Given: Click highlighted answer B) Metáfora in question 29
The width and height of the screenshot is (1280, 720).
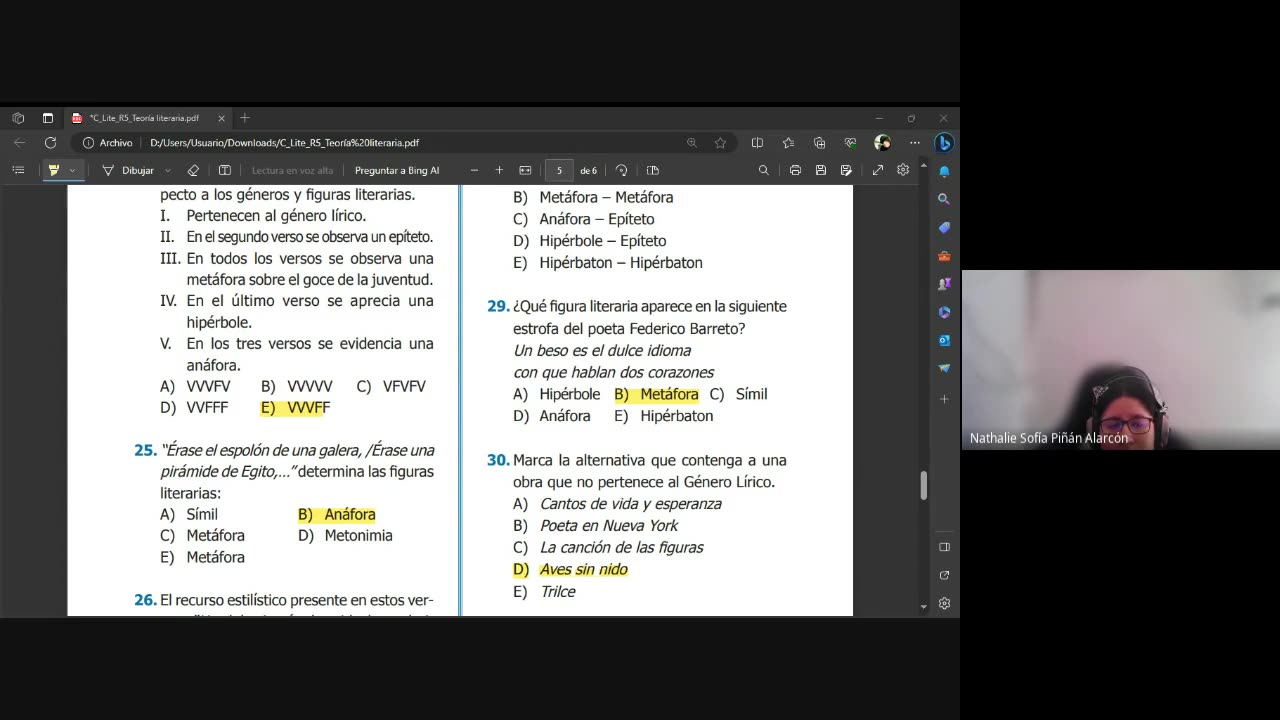Looking at the screenshot, I should click(x=656, y=394).
